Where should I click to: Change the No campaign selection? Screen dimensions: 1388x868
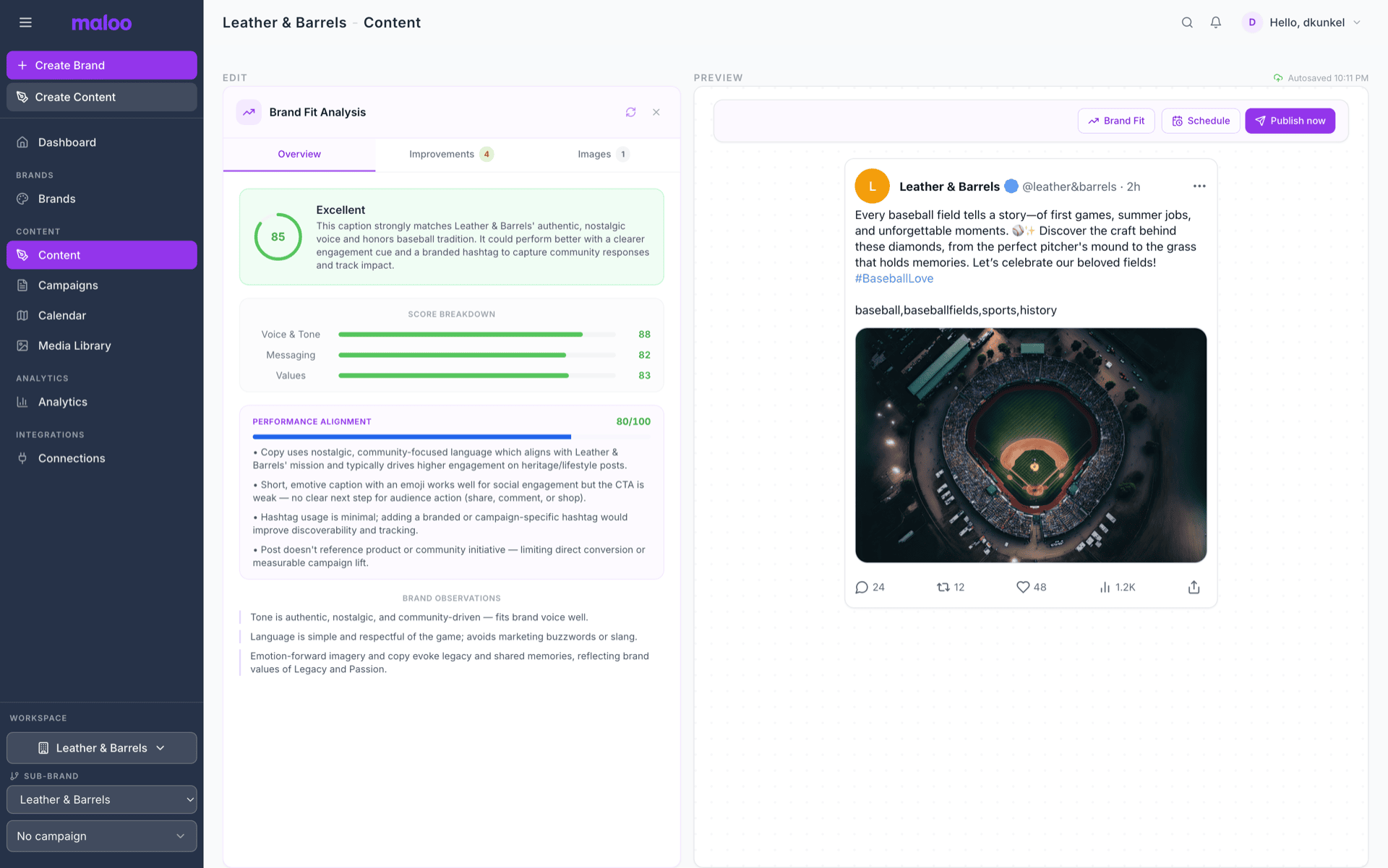[x=101, y=835]
